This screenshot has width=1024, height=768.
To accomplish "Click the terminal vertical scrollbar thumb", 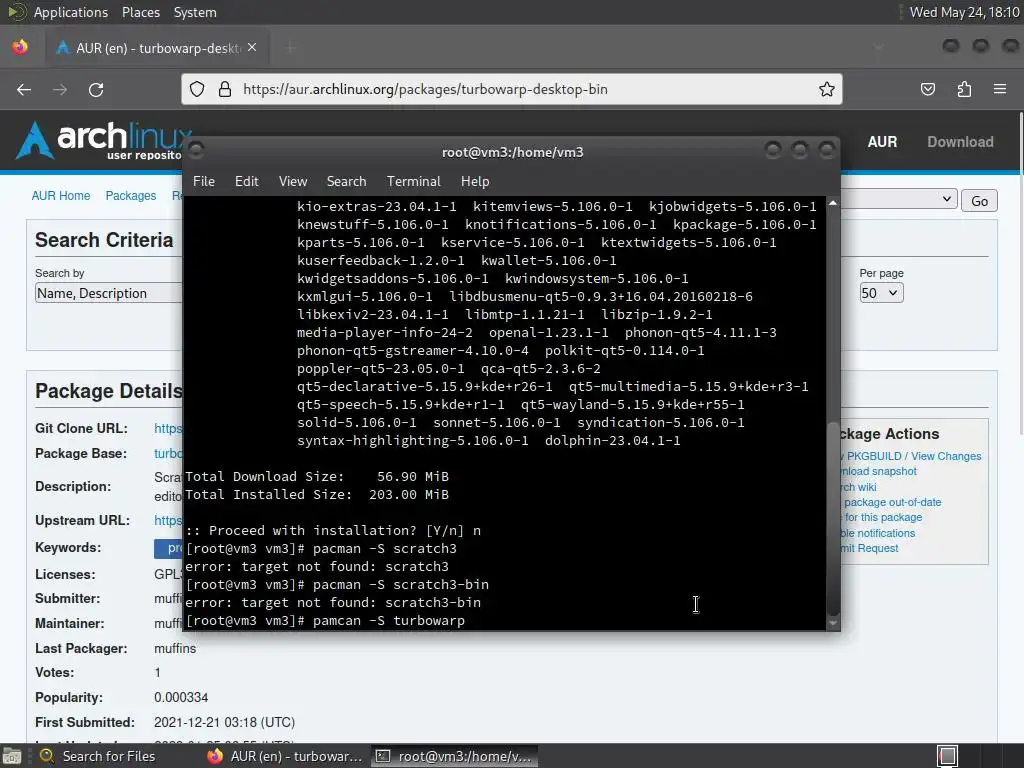I will [833, 519].
